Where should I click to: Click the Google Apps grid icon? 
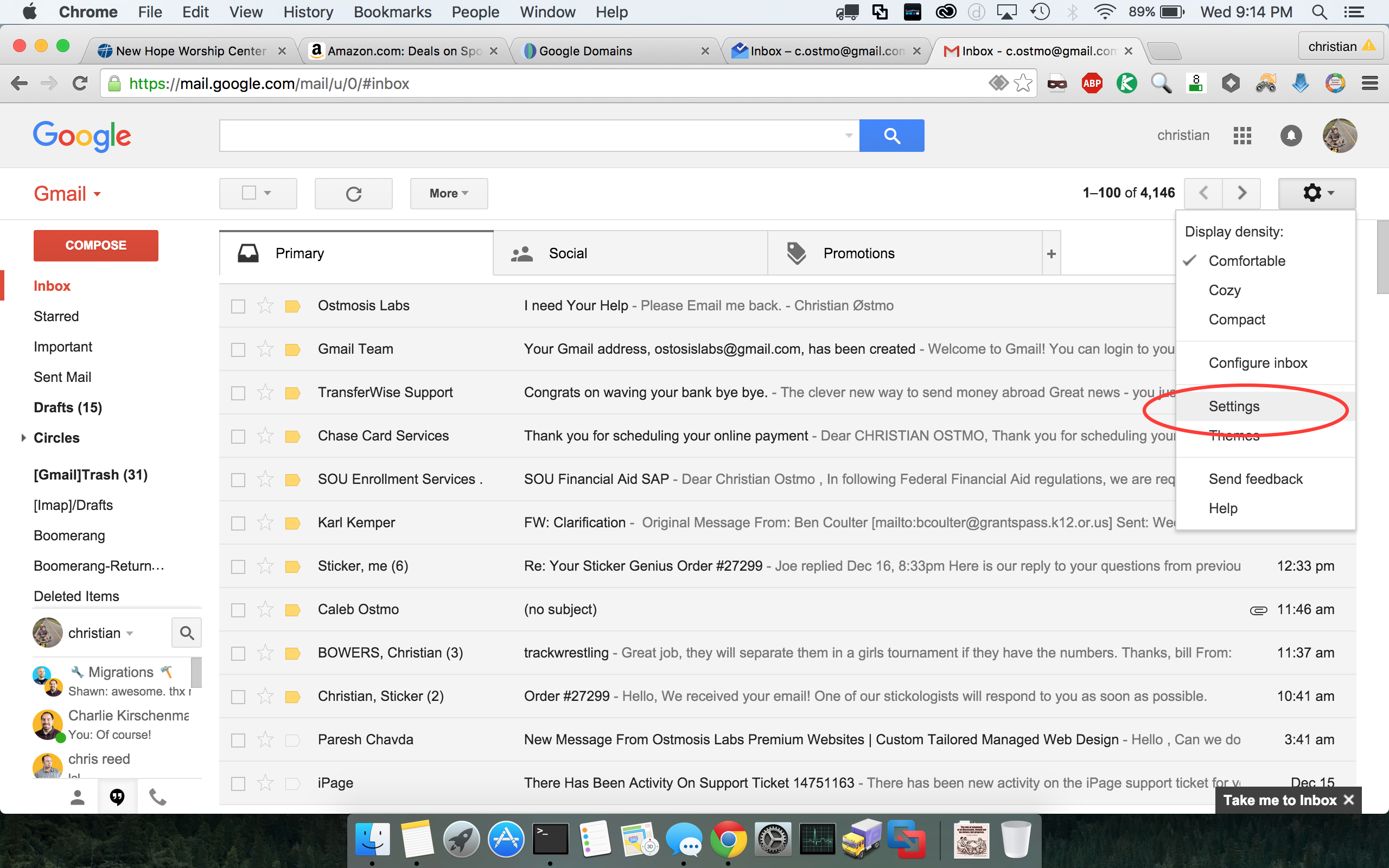pyautogui.click(x=1244, y=135)
